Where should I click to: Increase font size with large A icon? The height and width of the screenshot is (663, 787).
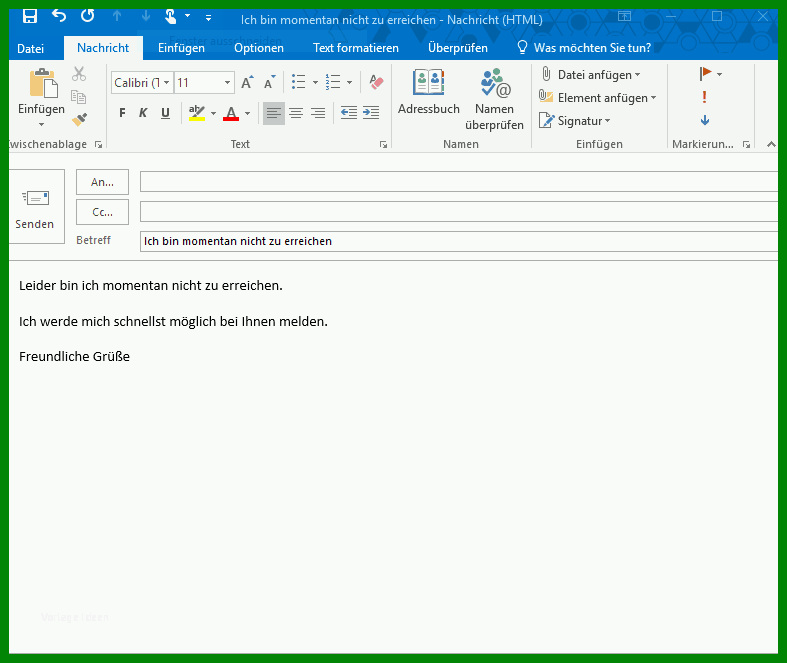(247, 82)
